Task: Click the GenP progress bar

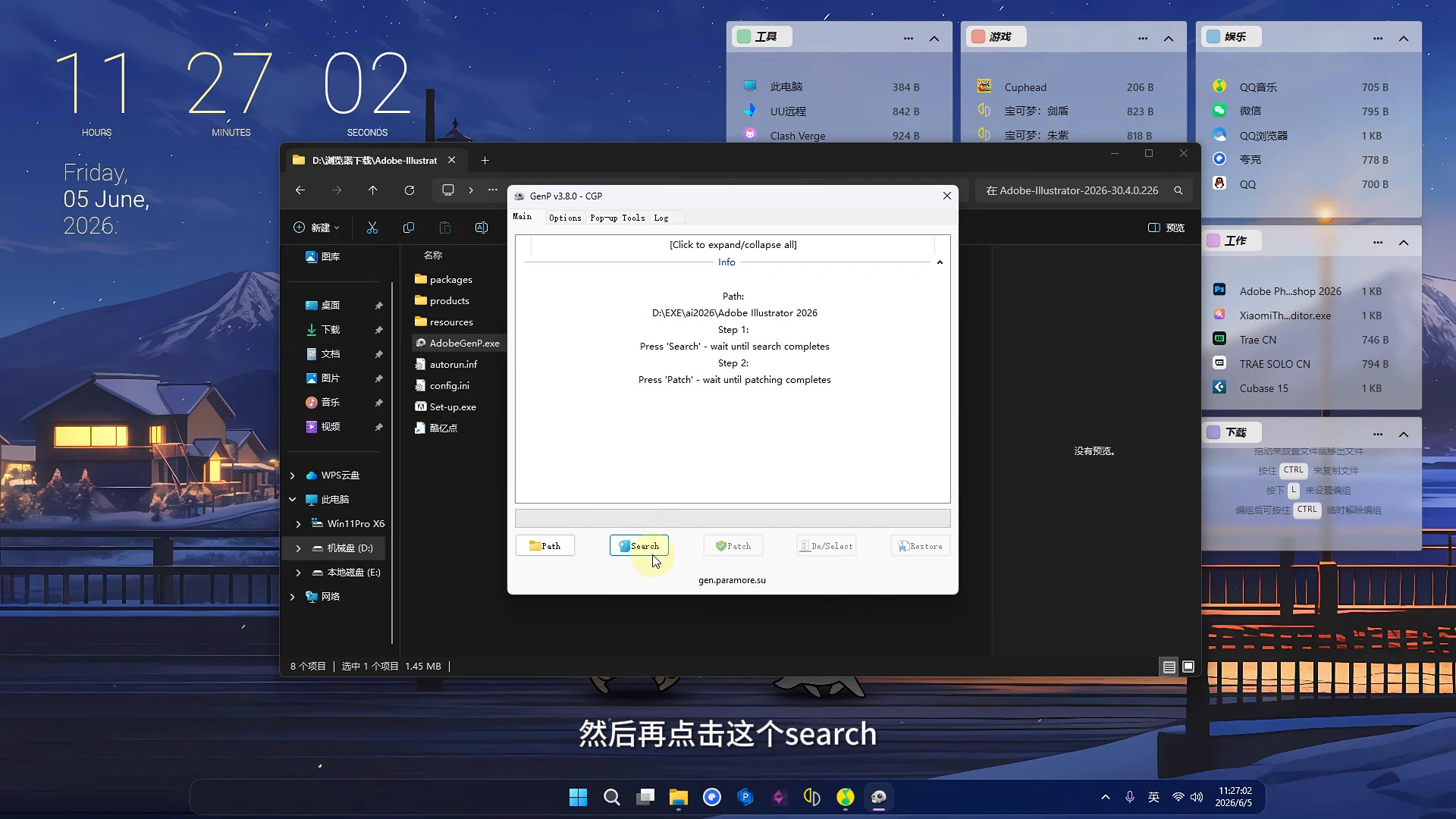Action: click(733, 519)
